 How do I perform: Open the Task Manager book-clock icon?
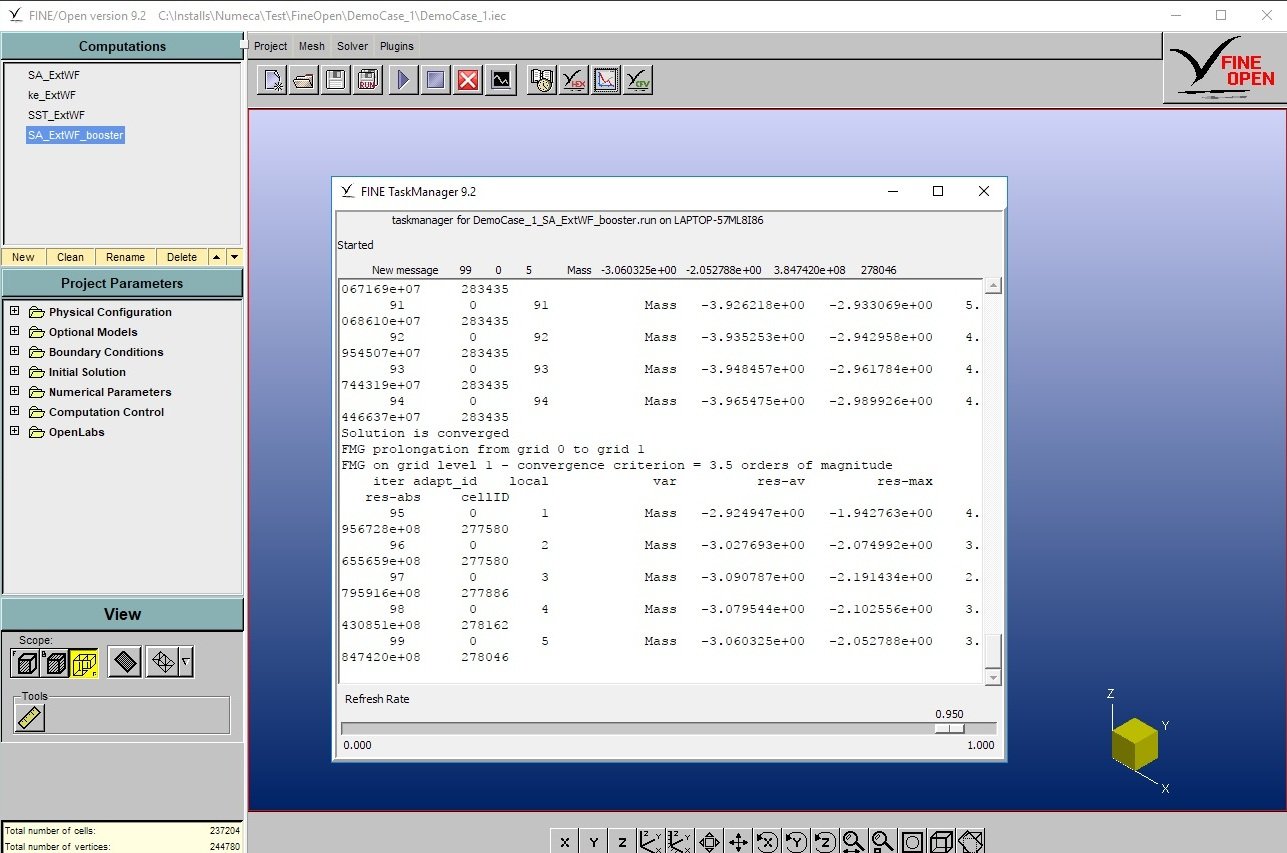click(541, 80)
